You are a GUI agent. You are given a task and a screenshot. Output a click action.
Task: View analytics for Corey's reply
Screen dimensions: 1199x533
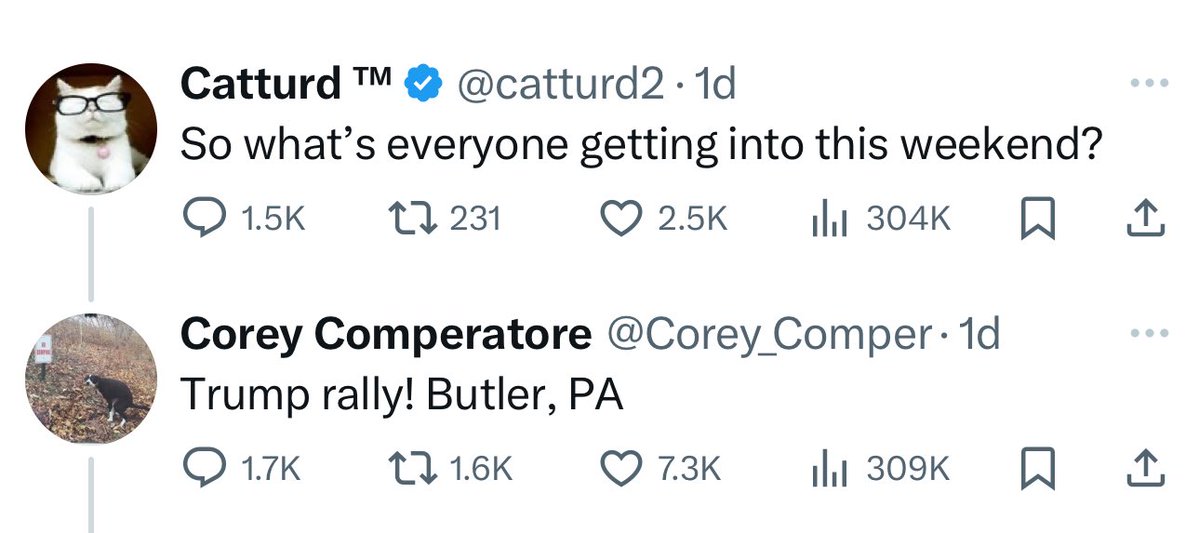click(x=825, y=469)
